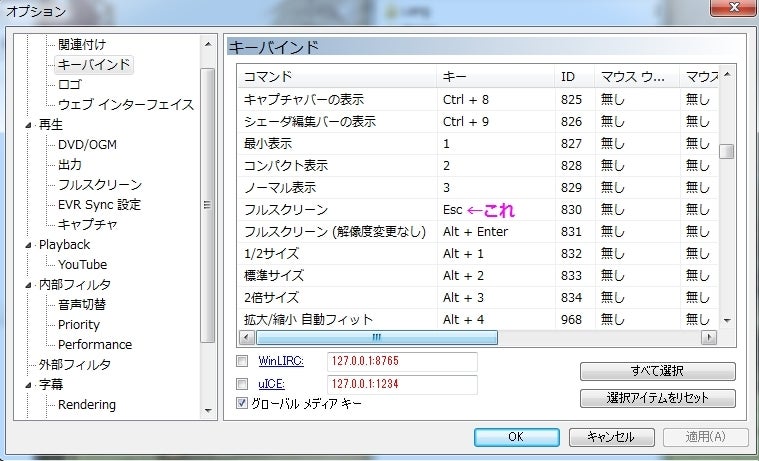Uncheck グローバル メディア キー checkbox
The height and width of the screenshot is (461, 759).
coord(242,403)
